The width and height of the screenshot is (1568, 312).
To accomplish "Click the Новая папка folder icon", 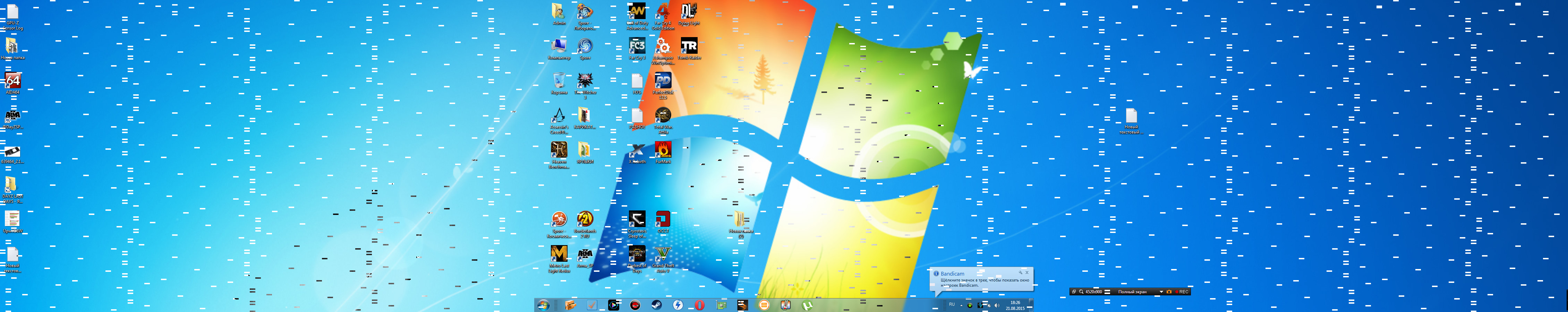I will click(x=12, y=49).
